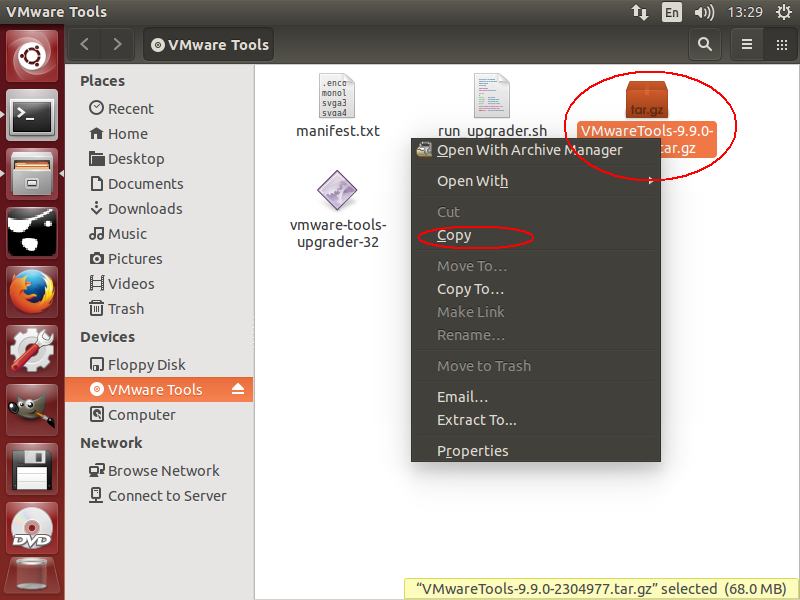Open Computer under Devices
Screen dimensions: 800x600
point(159,415)
